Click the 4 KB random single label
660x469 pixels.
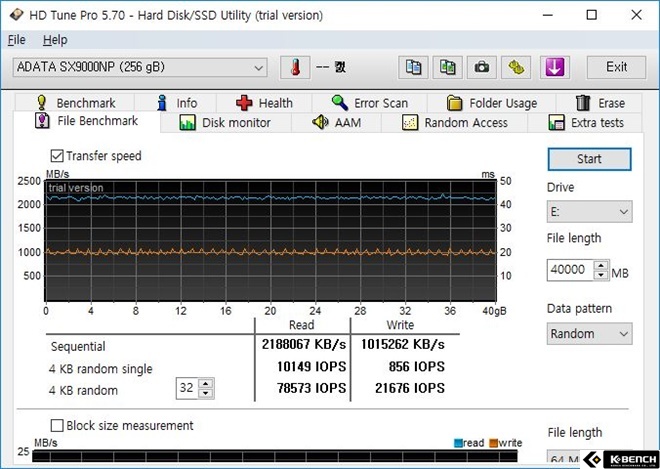coord(101,369)
